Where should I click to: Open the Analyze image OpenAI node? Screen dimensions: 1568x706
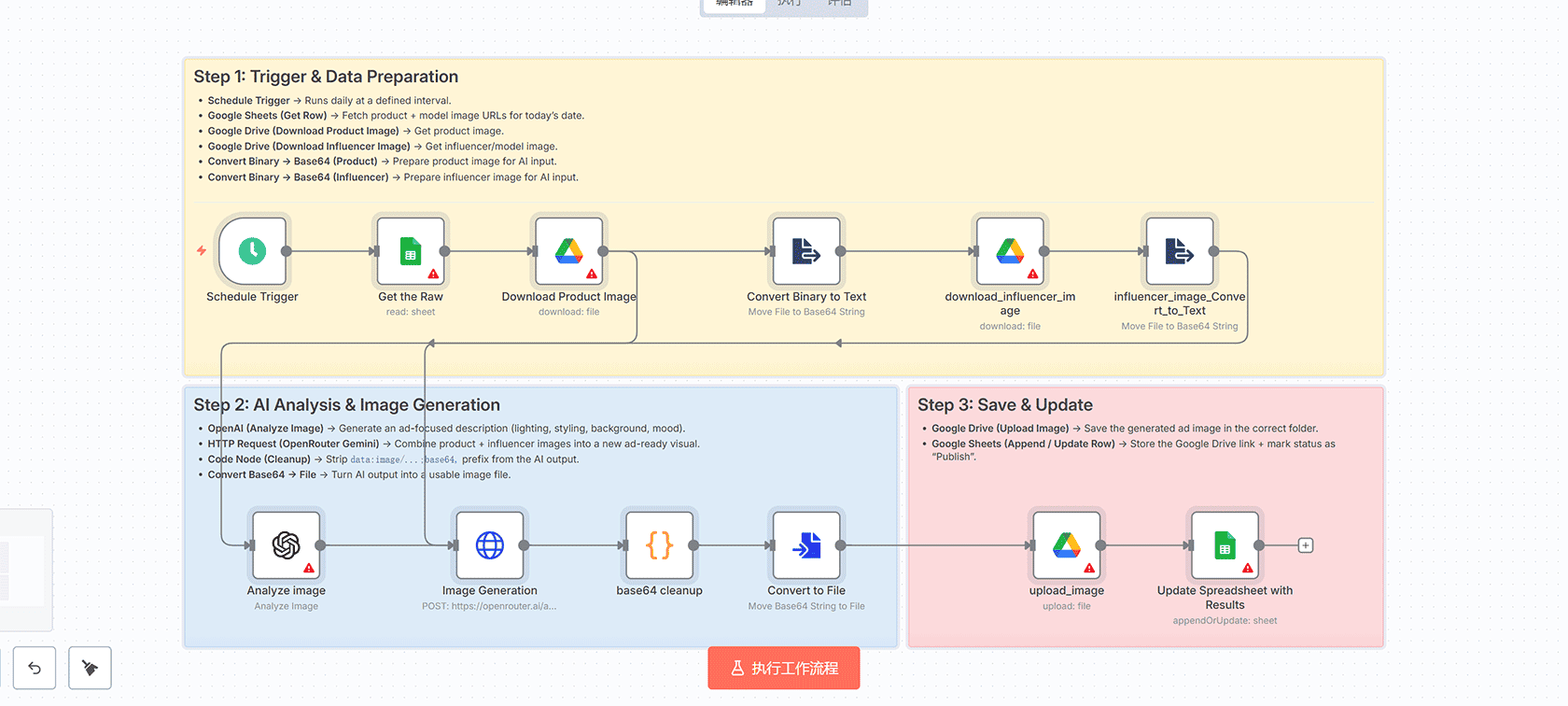click(286, 545)
